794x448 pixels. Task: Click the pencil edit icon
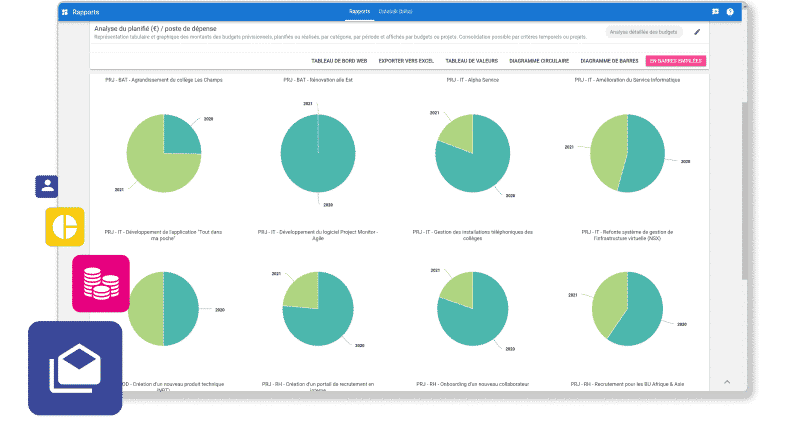(697, 32)
